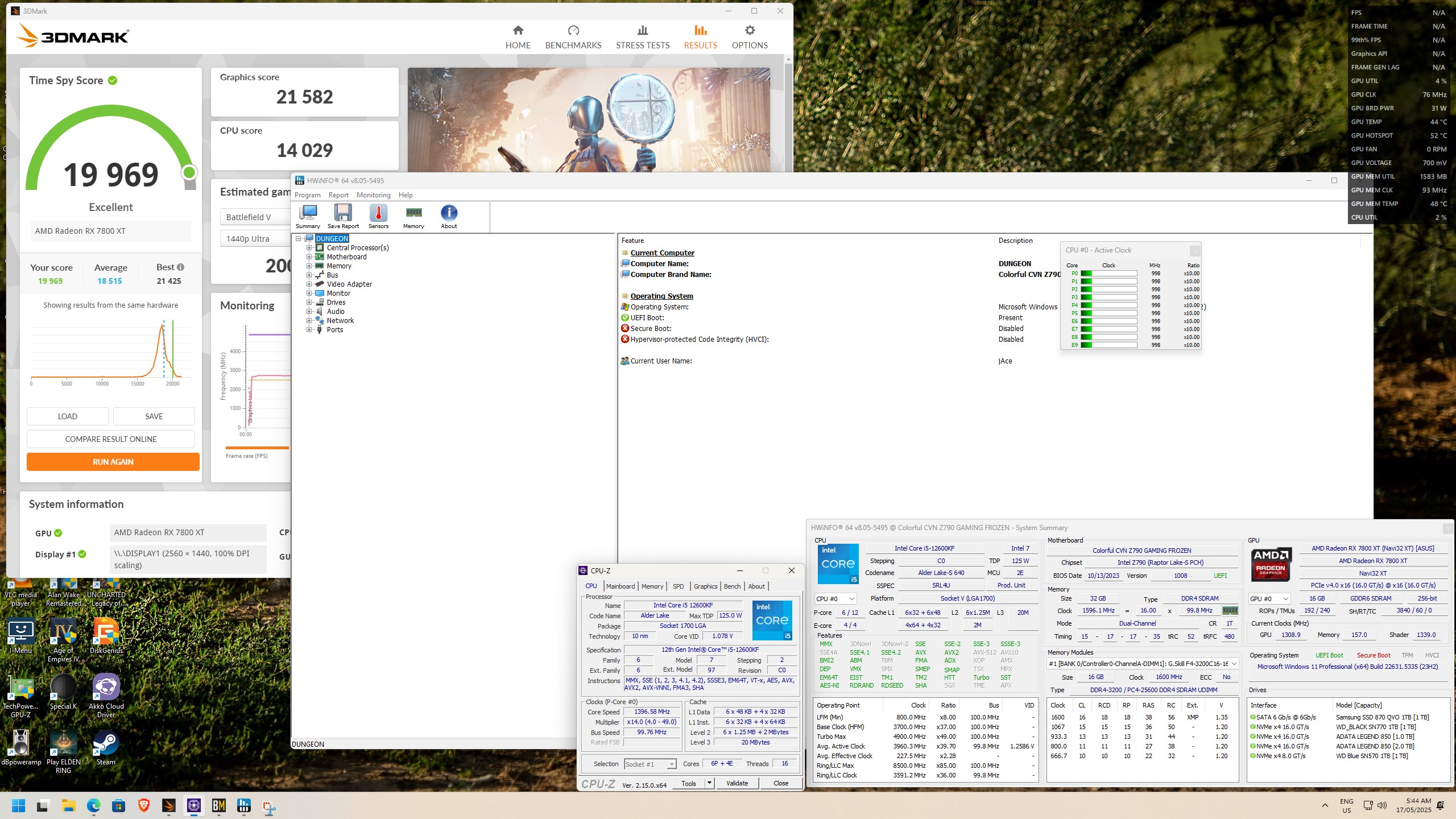Click Validate button in CPU-Z

[737, 783]
